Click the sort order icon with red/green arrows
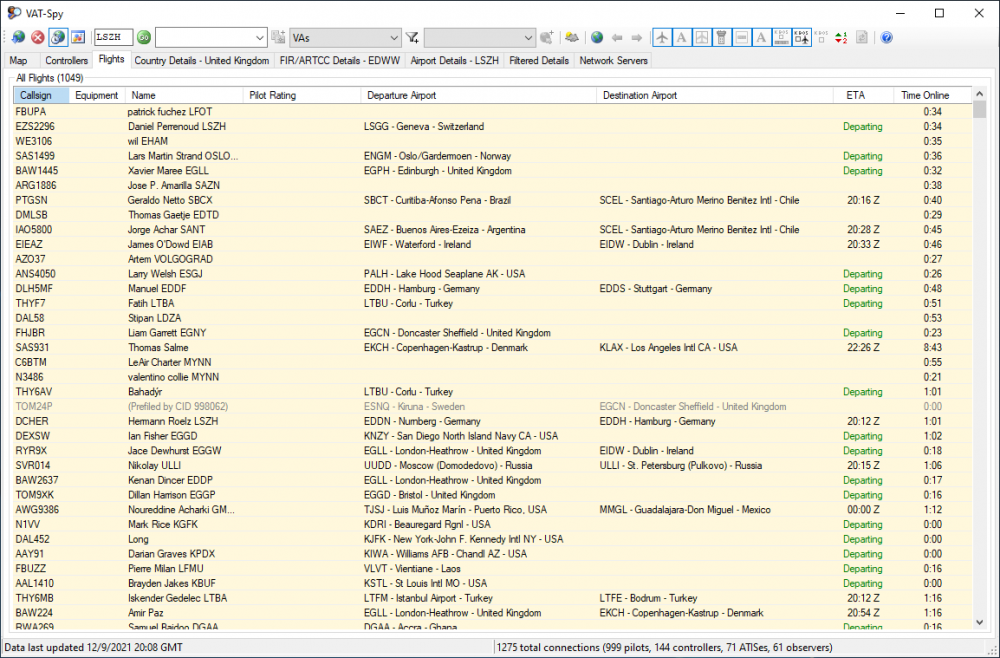The image size is (1000, 658). 841,38
